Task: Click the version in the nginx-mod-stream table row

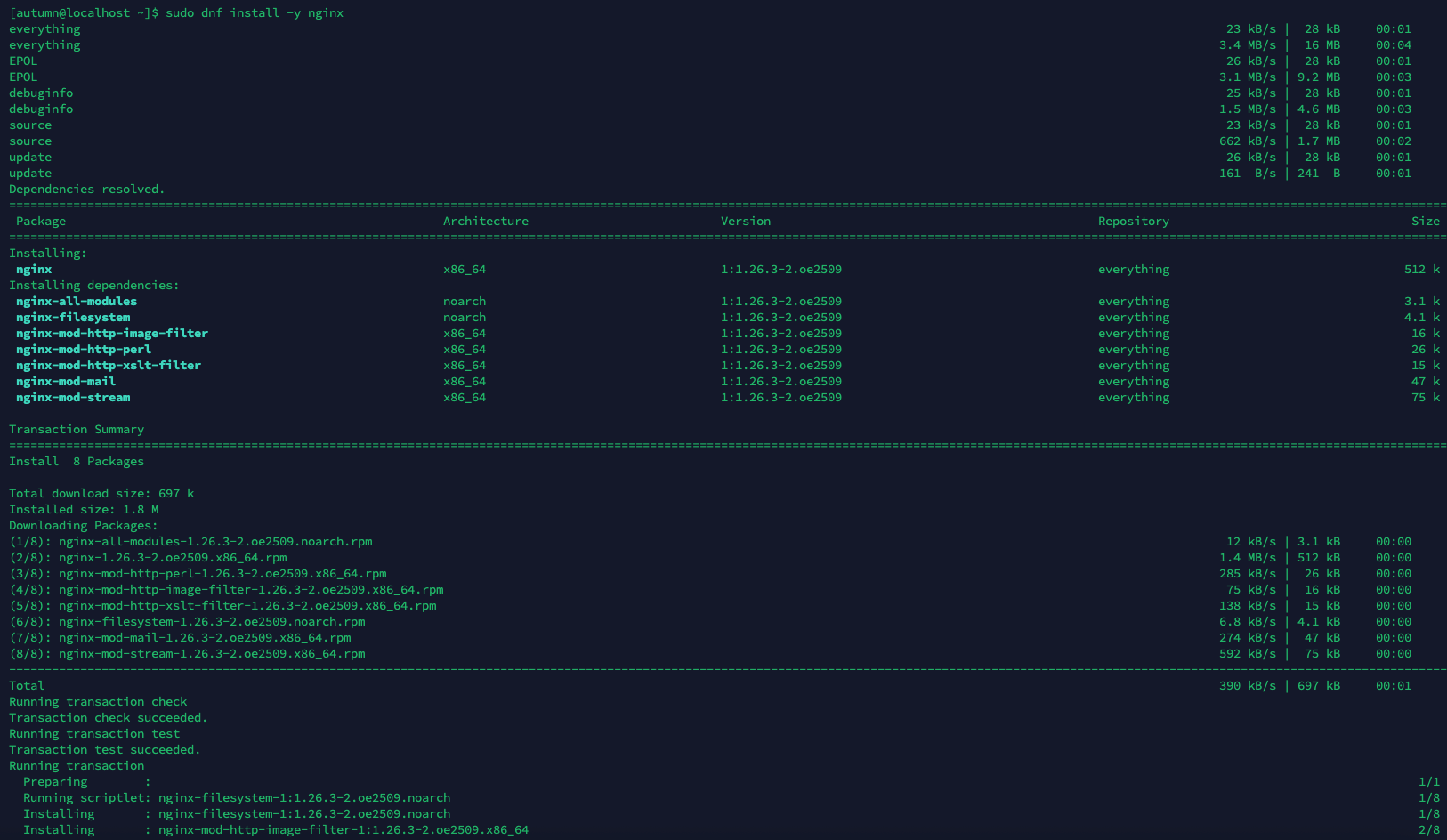Action: [x=781, y=398]
